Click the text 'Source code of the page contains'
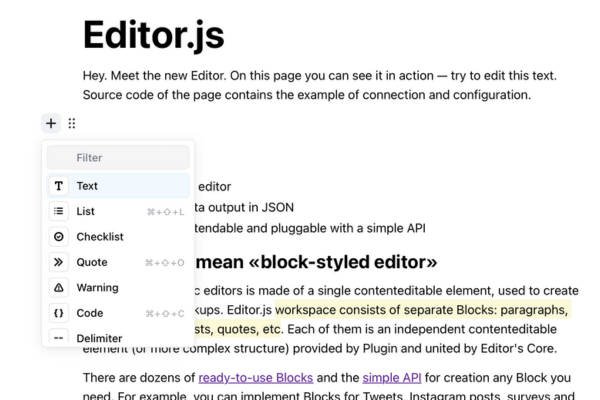The height and width of the screenshot is (400, 600). 188,95
